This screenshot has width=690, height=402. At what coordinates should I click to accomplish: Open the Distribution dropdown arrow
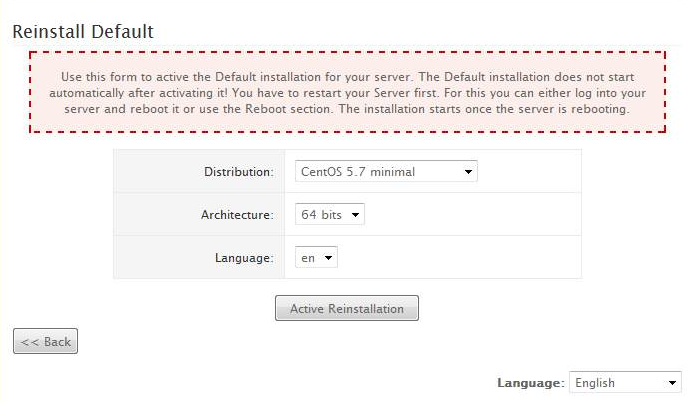pyautogui.click(x=468, y=172)
